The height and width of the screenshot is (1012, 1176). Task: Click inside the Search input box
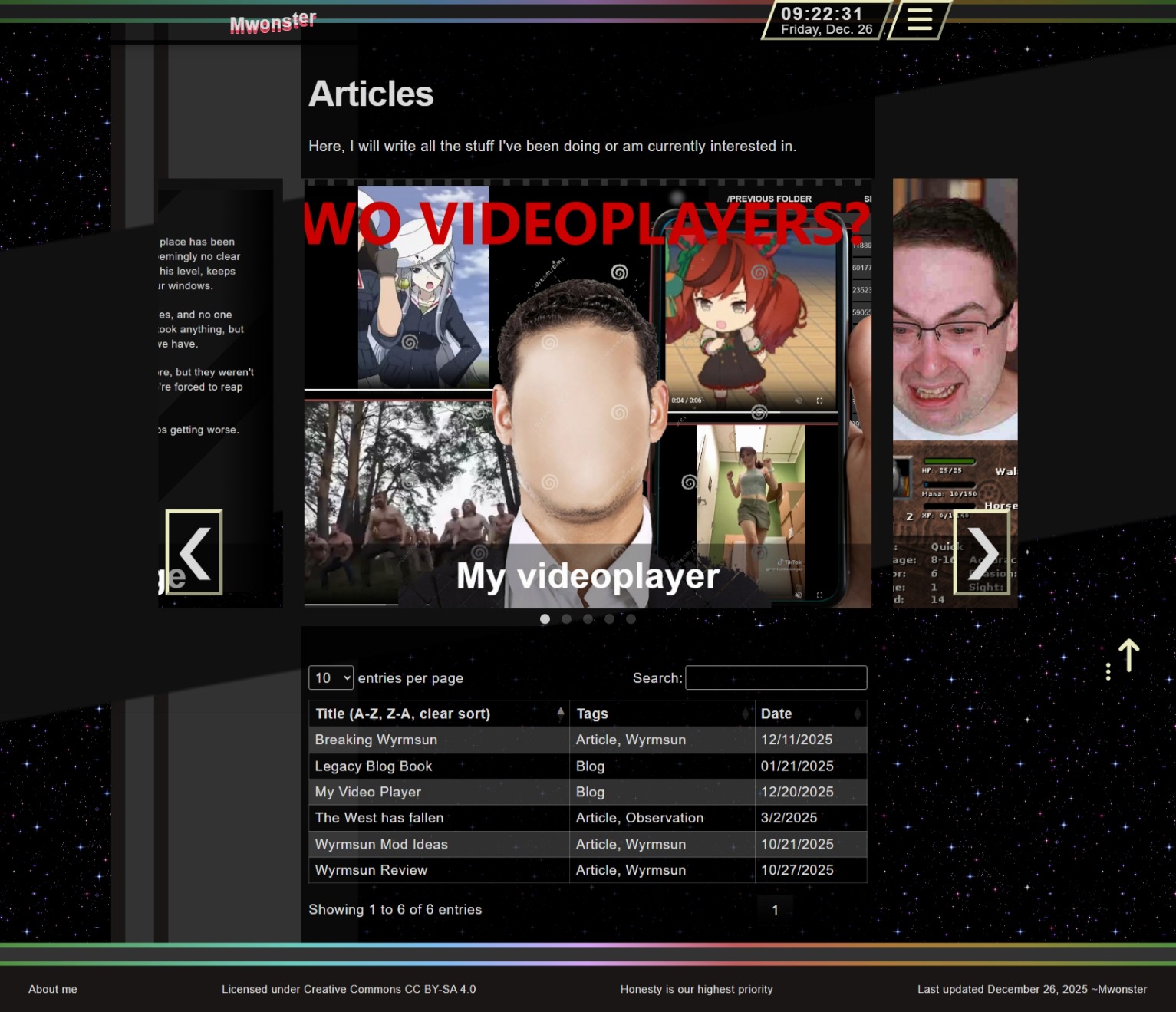pyautogui.click(x=776, y=677)
